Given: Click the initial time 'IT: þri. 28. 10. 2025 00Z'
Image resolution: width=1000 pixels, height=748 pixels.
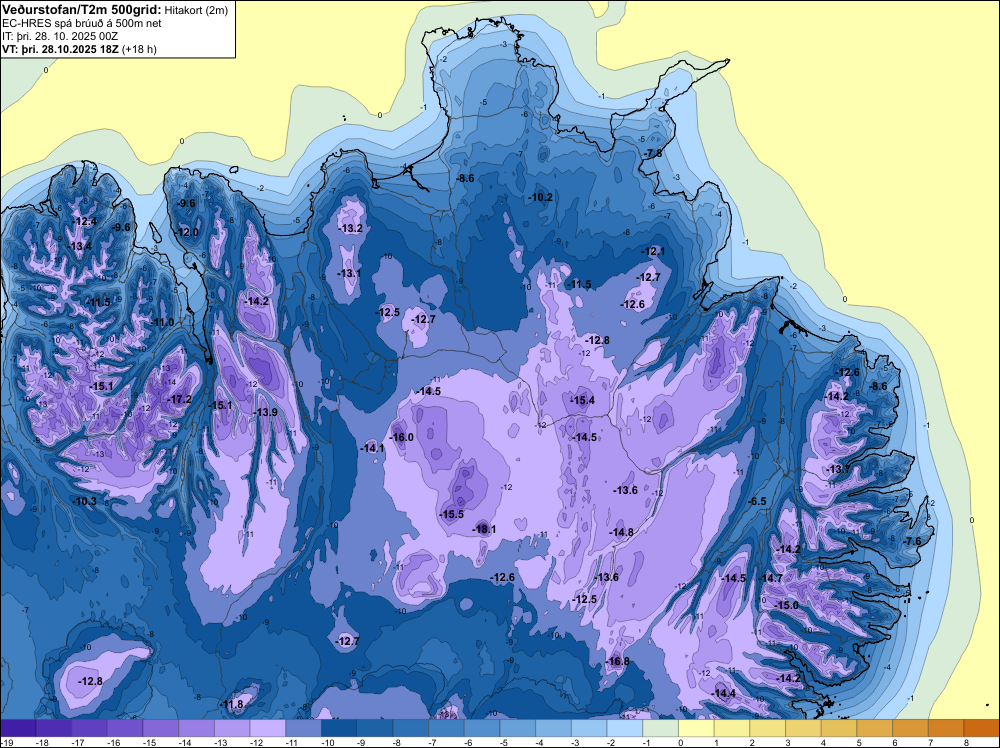Looking at the screenshot, I should tap(60, 36).
